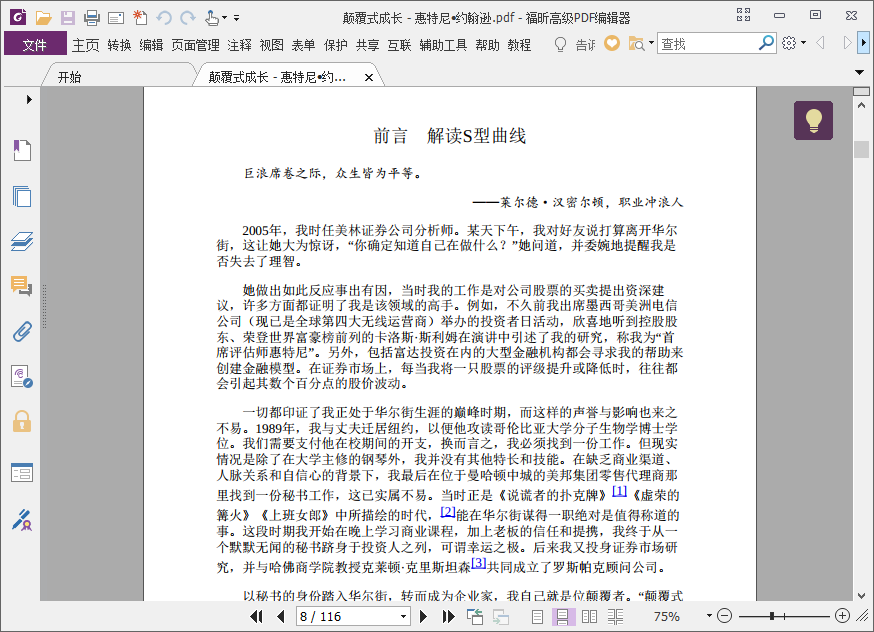Close the 颠覆式成长 document tab
This screenshot has height=632, width=874.
coord(368,77)
